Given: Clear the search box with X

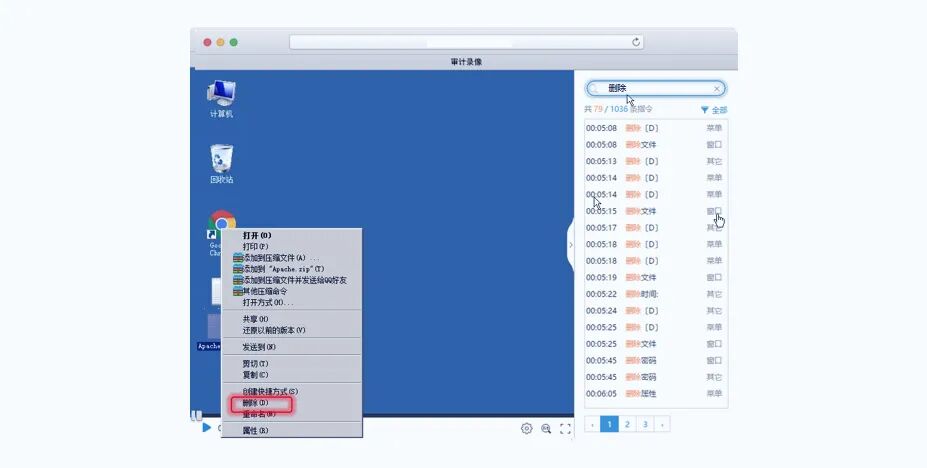Looking at the screenshot, I should pyautogui.click(x=717, y=89).
